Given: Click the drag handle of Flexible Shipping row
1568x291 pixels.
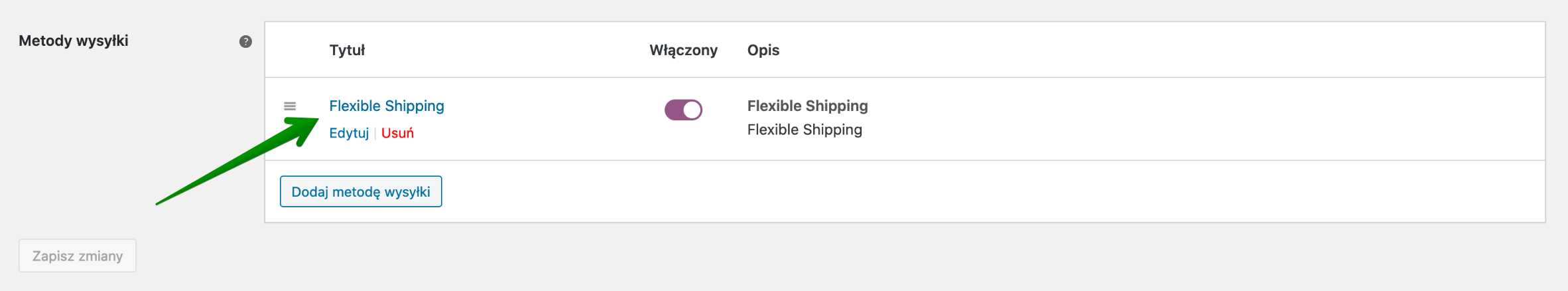Looking at the screenshot, I should [x=290, y=106].
